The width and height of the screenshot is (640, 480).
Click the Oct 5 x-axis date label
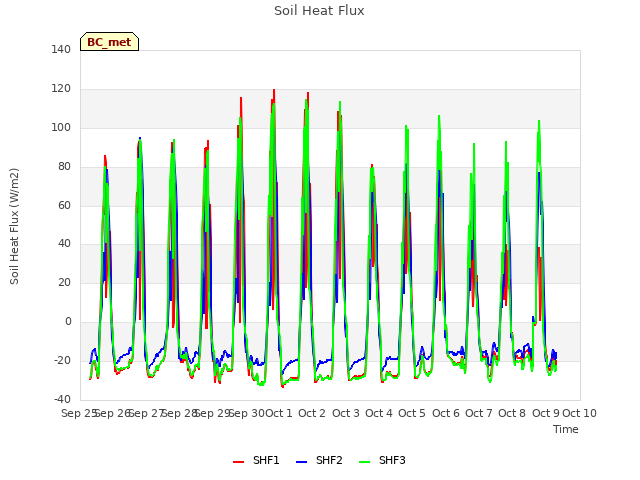click(412, 413)
